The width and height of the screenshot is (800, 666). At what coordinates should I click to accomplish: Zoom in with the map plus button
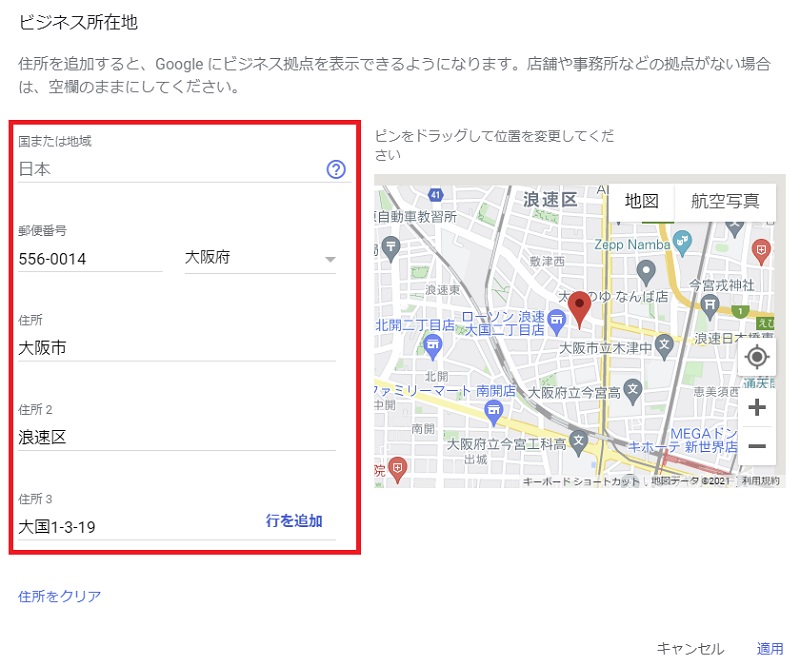757,407
